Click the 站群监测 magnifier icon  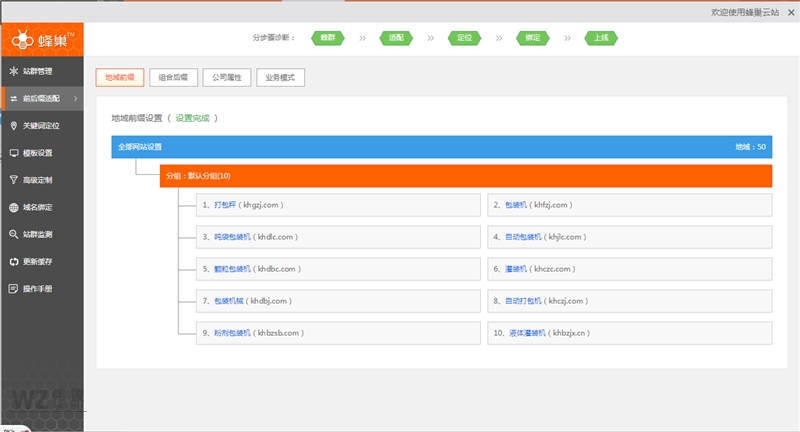[14, 234]
